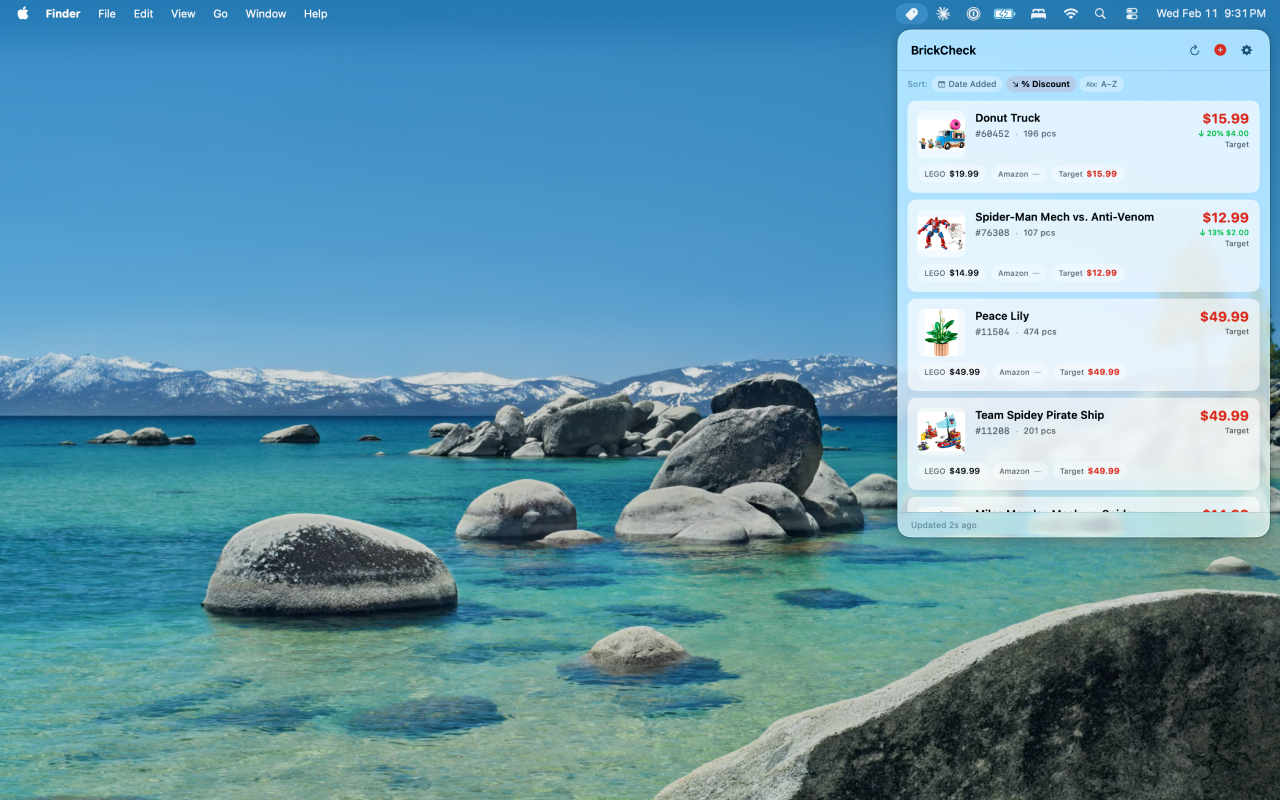Open the Go menu
The width and height of the screenshot is (1280, 800).
[x=220, y=14]
